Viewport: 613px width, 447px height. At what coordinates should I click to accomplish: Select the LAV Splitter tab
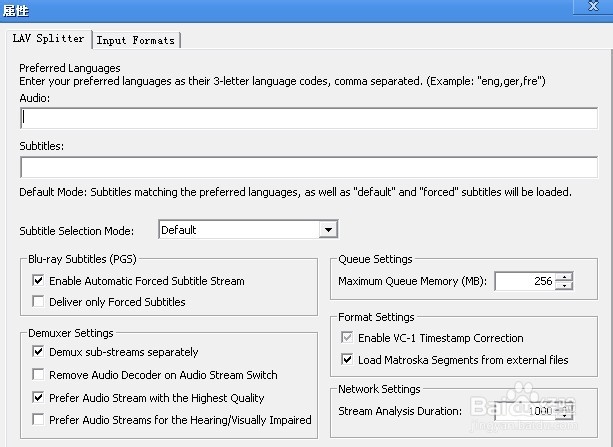tap(48, 39)
